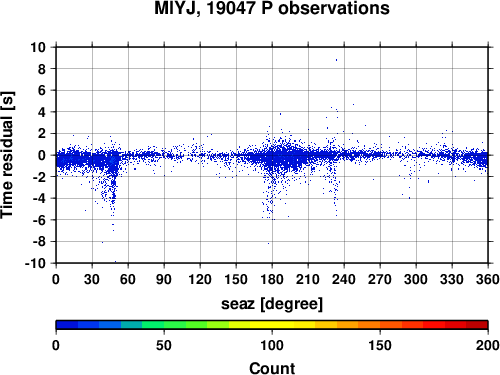Select the dark red end of colorbar
The image size is (500, 375).
pyautogui.click(x=477, y=325)
